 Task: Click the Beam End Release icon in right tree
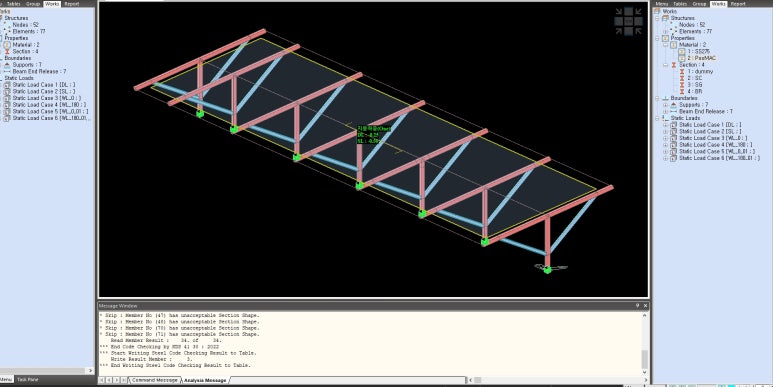coord(673,112)
